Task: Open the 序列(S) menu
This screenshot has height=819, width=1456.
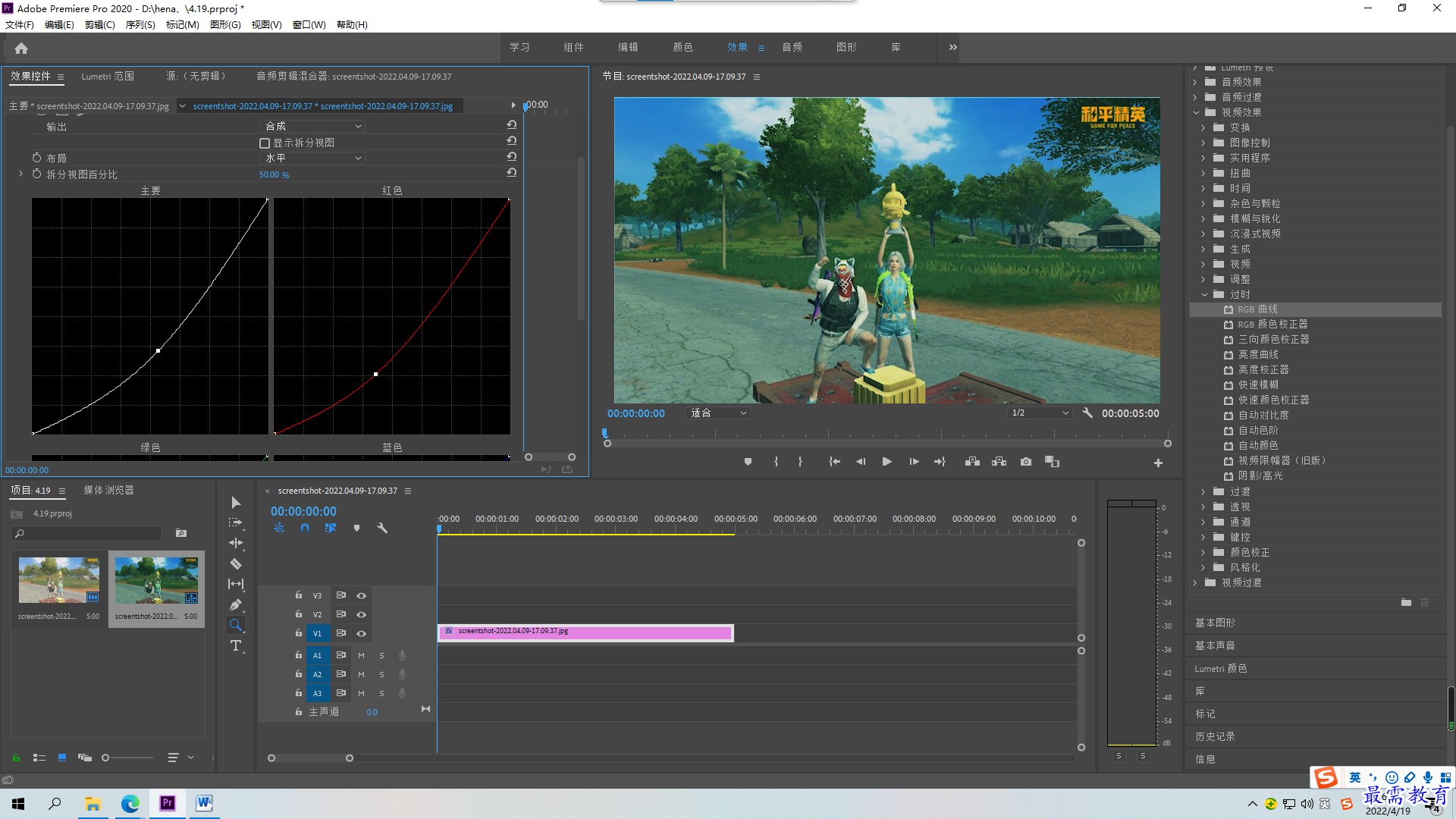Action: [140, 25]
